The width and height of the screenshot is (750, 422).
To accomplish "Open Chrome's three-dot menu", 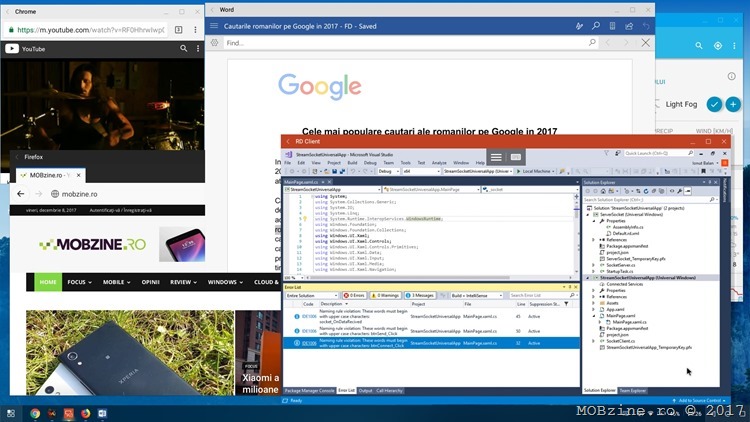I will tap(195, 30).
